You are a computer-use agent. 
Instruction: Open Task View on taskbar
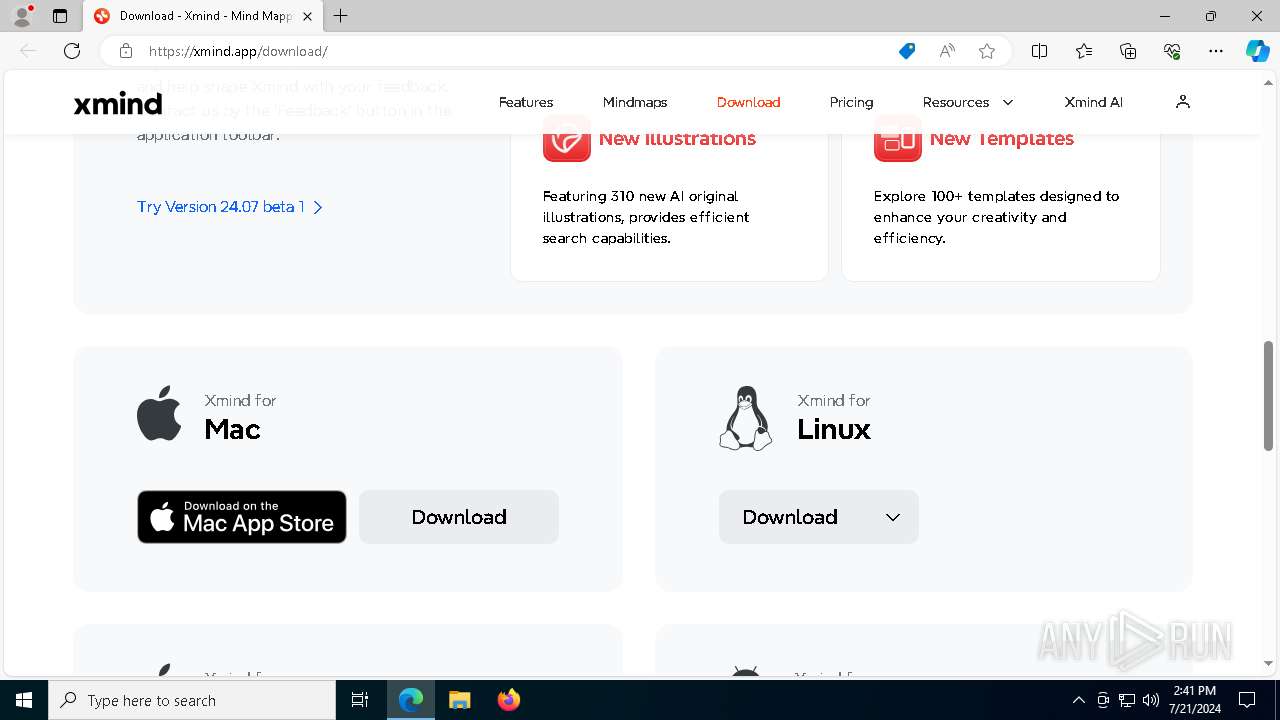360,700
